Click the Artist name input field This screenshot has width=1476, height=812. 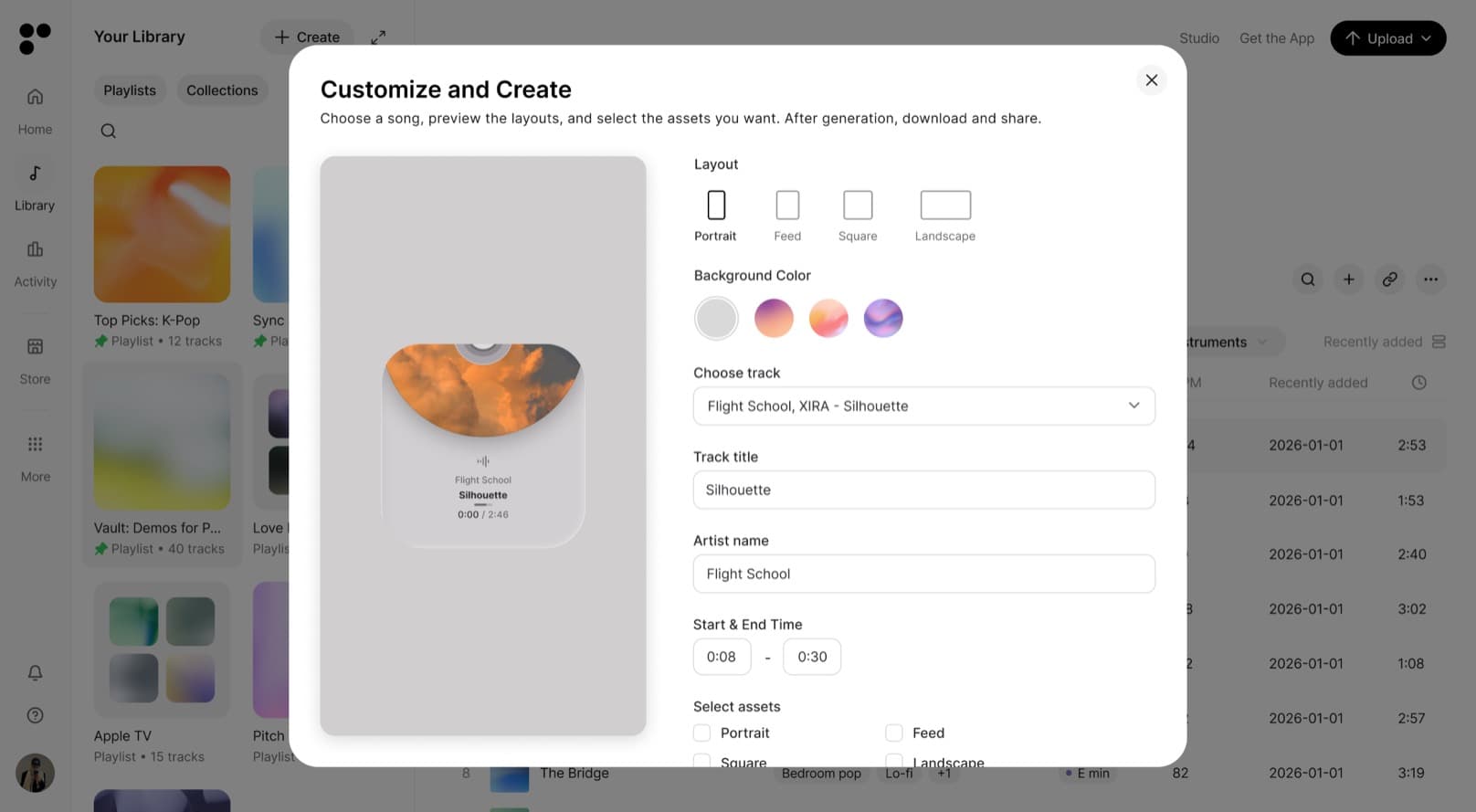pyautogui.click(x=923, y=574)
